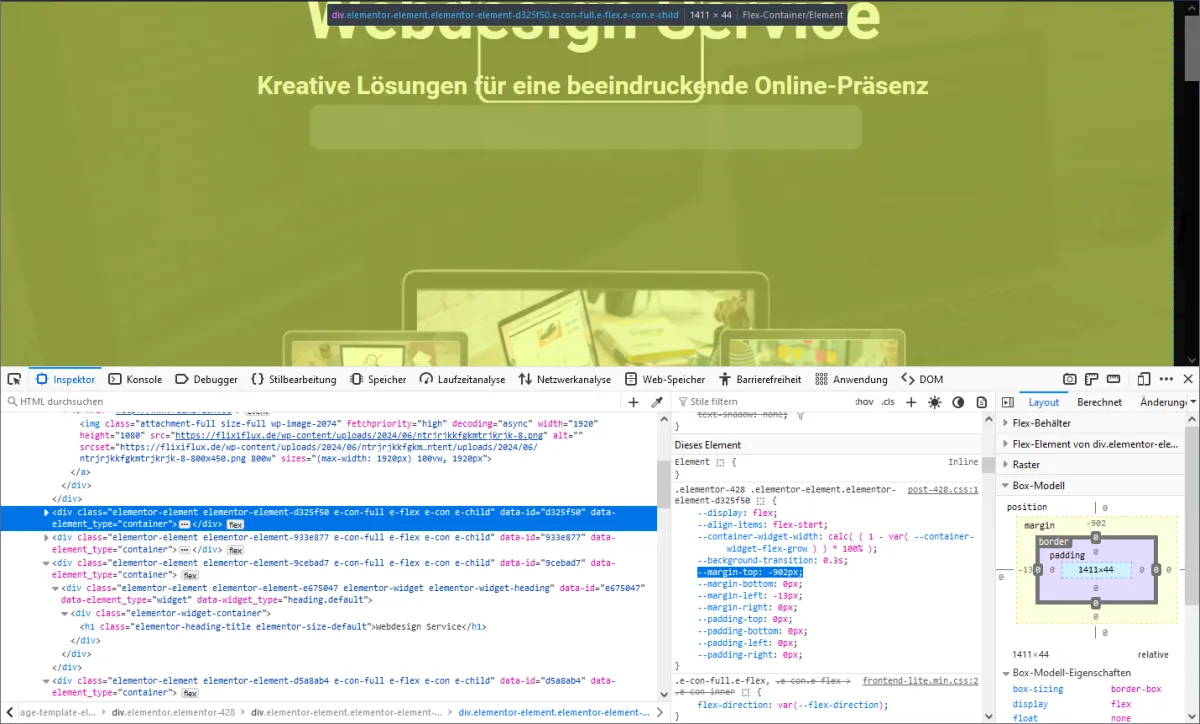Viewport: 1200px width, 724px height.
Task: Expand the Raster section
Action: pyautogui.click(x=1026, y=465)
